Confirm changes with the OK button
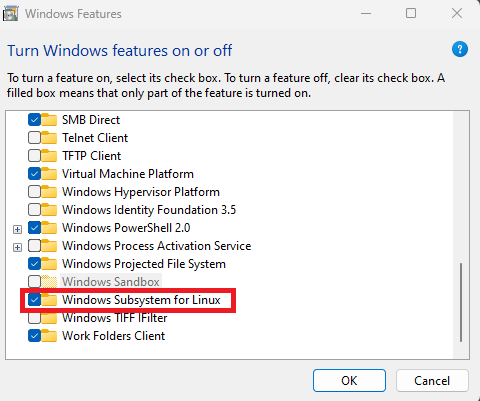The height and width of the screenshot is (401, 480). tap(349, 380)
